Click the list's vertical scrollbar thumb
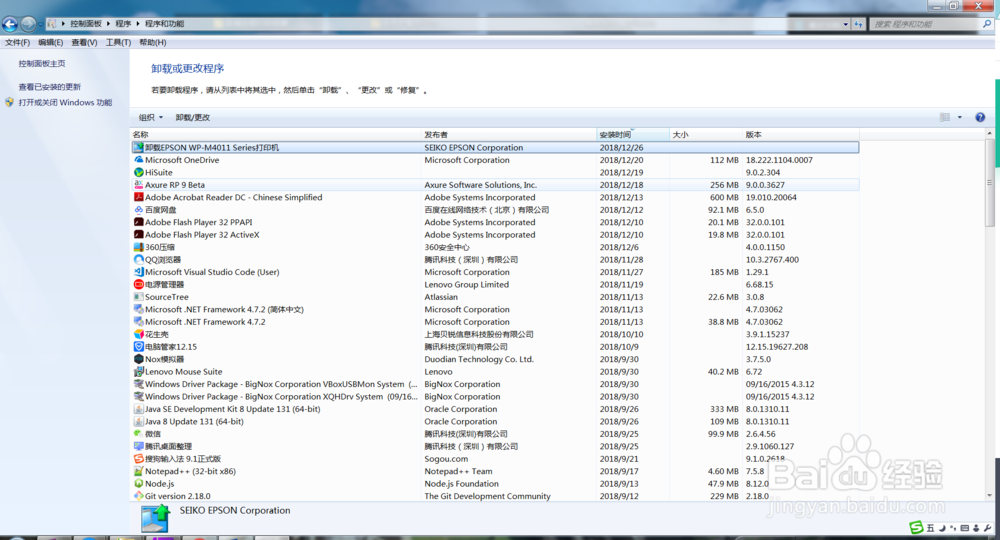 (x=989, y=182)
